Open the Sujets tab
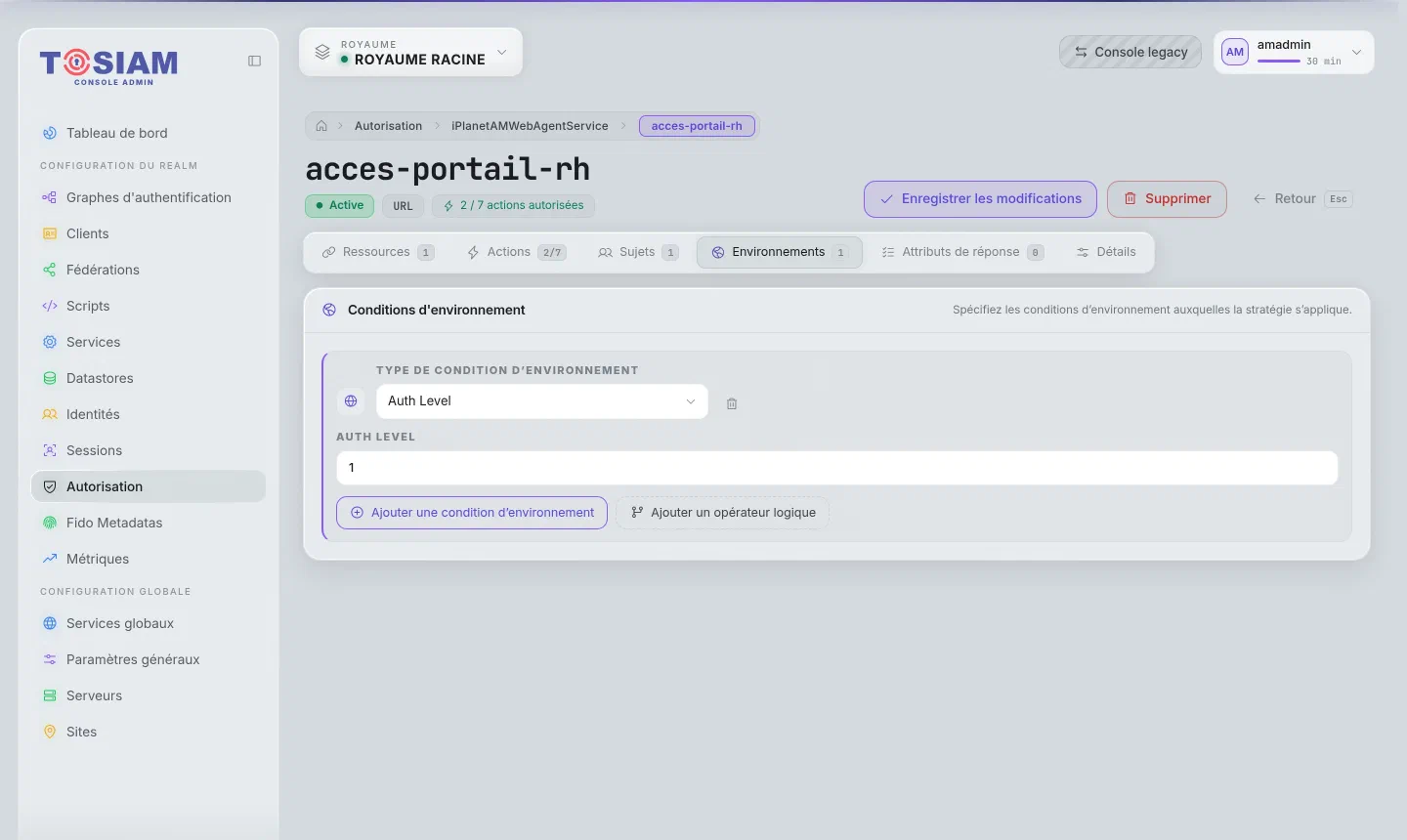This screenshot has width=1407, height=840. (638, 252)
